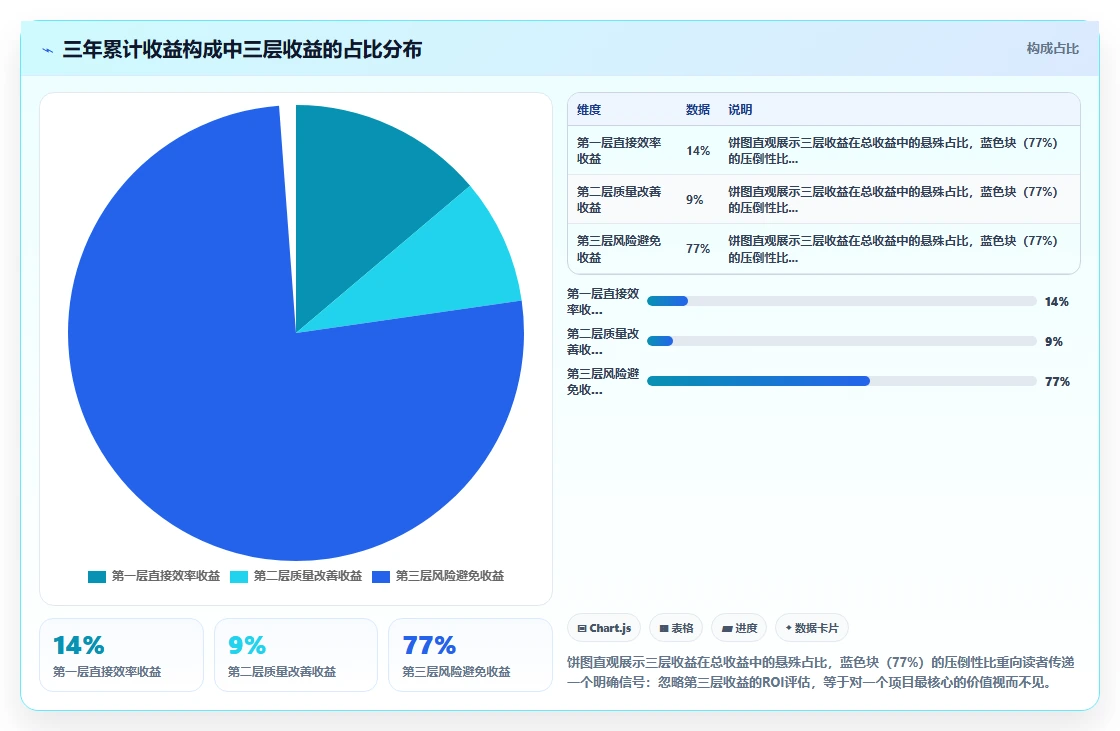
Task: Click the bottom description paragraph text
Action: point(821,672)
